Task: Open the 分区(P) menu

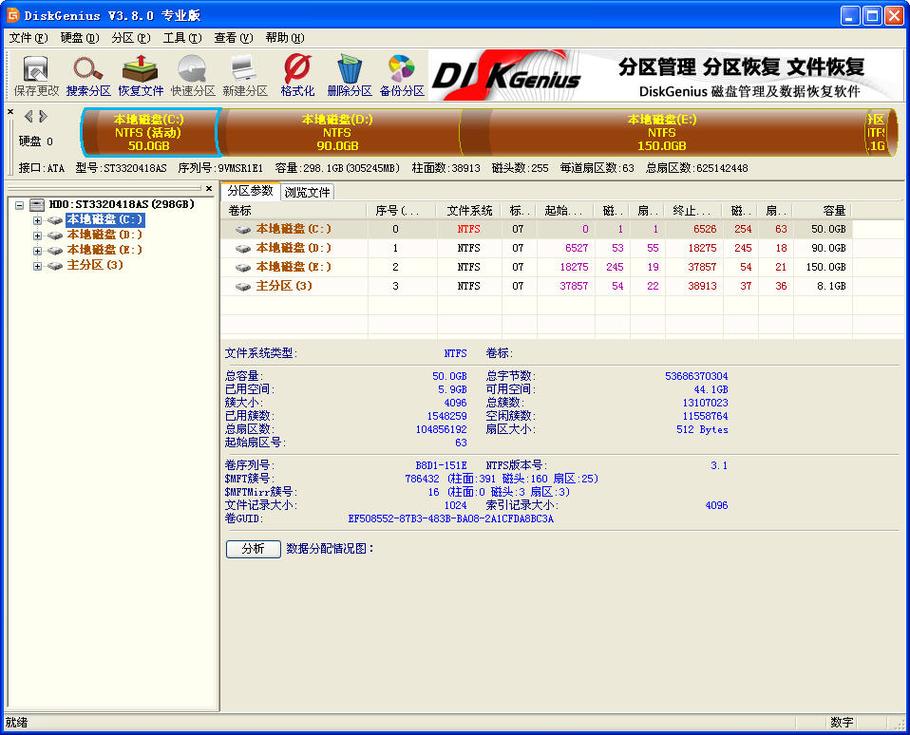Action: (x=131, y=38)
